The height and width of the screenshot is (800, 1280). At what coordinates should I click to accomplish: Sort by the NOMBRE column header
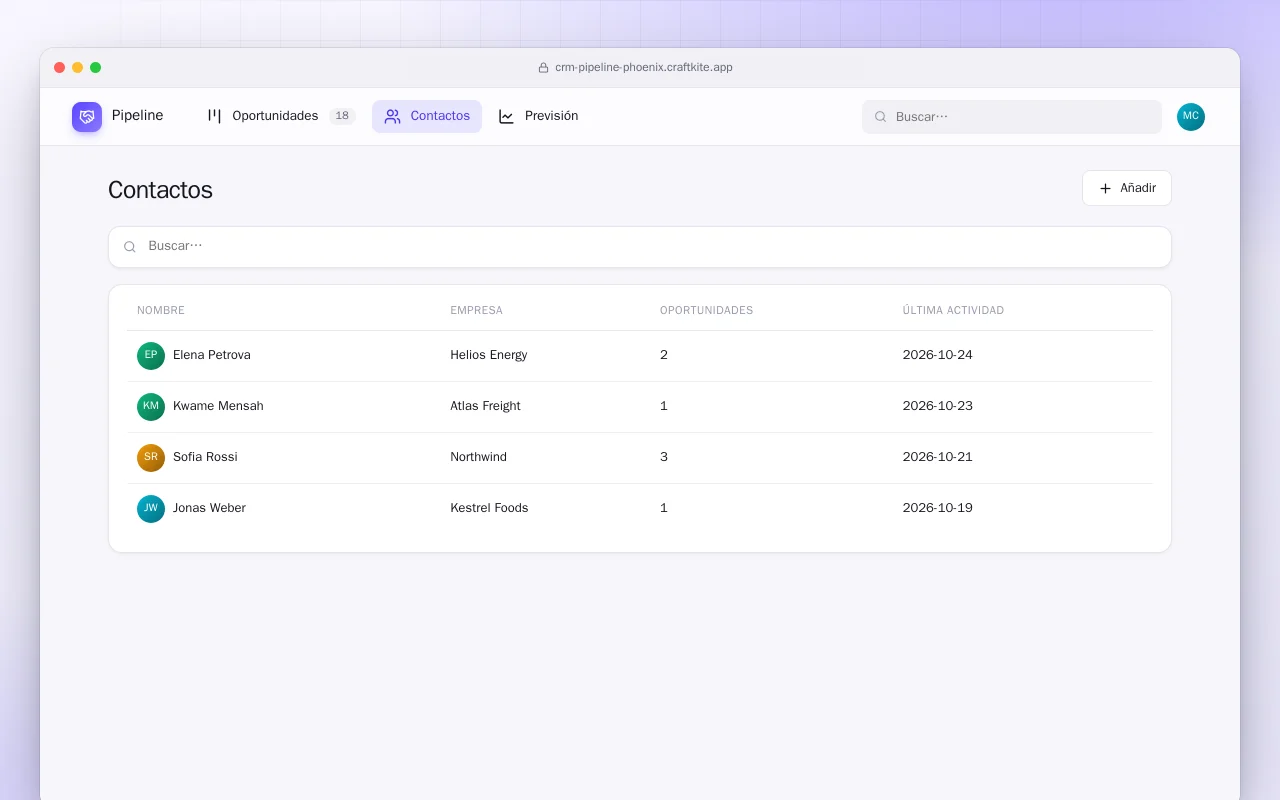click(x=161, y=310)
